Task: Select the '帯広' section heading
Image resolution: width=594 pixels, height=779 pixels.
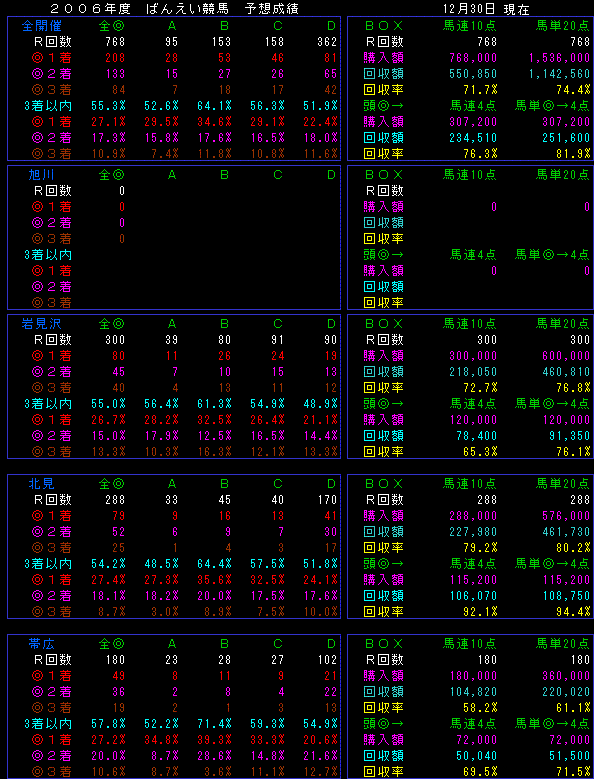Action: pyautogui.click(x=42, y=644)
